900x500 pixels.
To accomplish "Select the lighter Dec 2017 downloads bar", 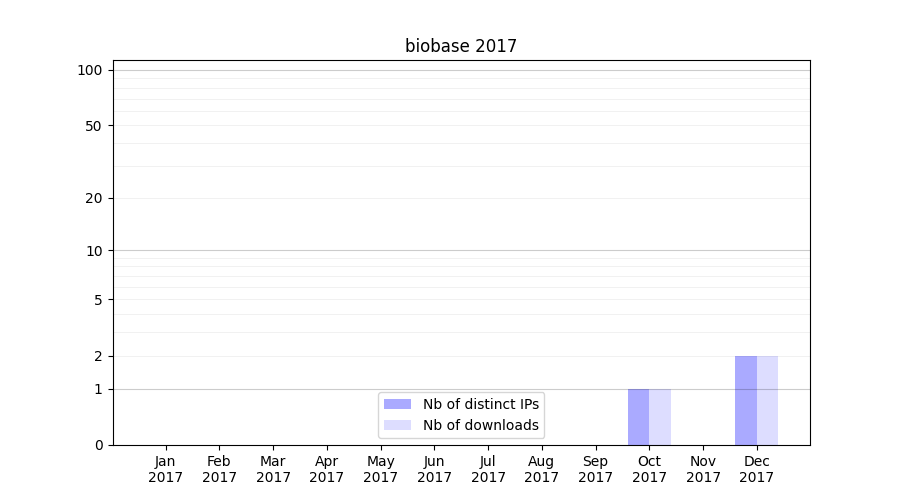I will [767, 400].
